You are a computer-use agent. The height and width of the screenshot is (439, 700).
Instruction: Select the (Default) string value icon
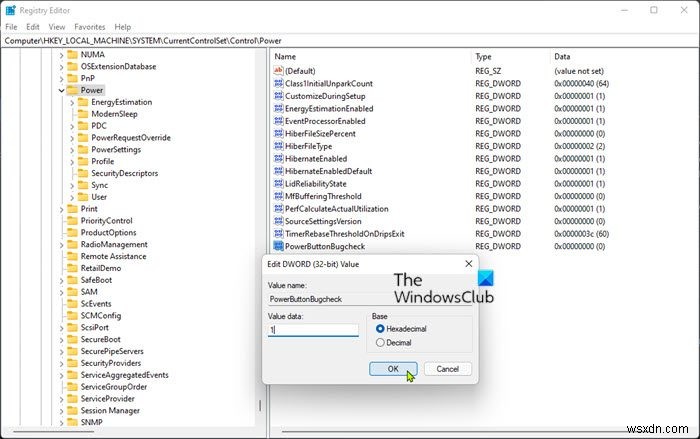pyautogui.click(x=278, y=71)
